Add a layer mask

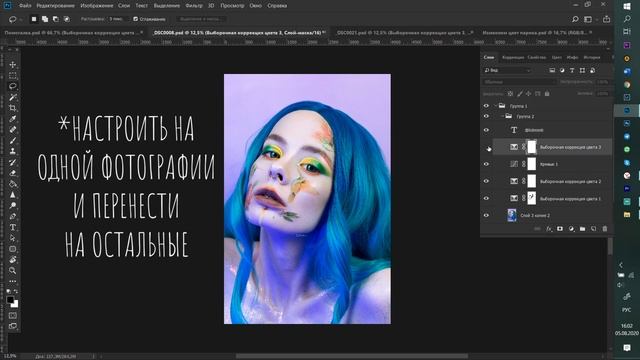coord(560,229)
